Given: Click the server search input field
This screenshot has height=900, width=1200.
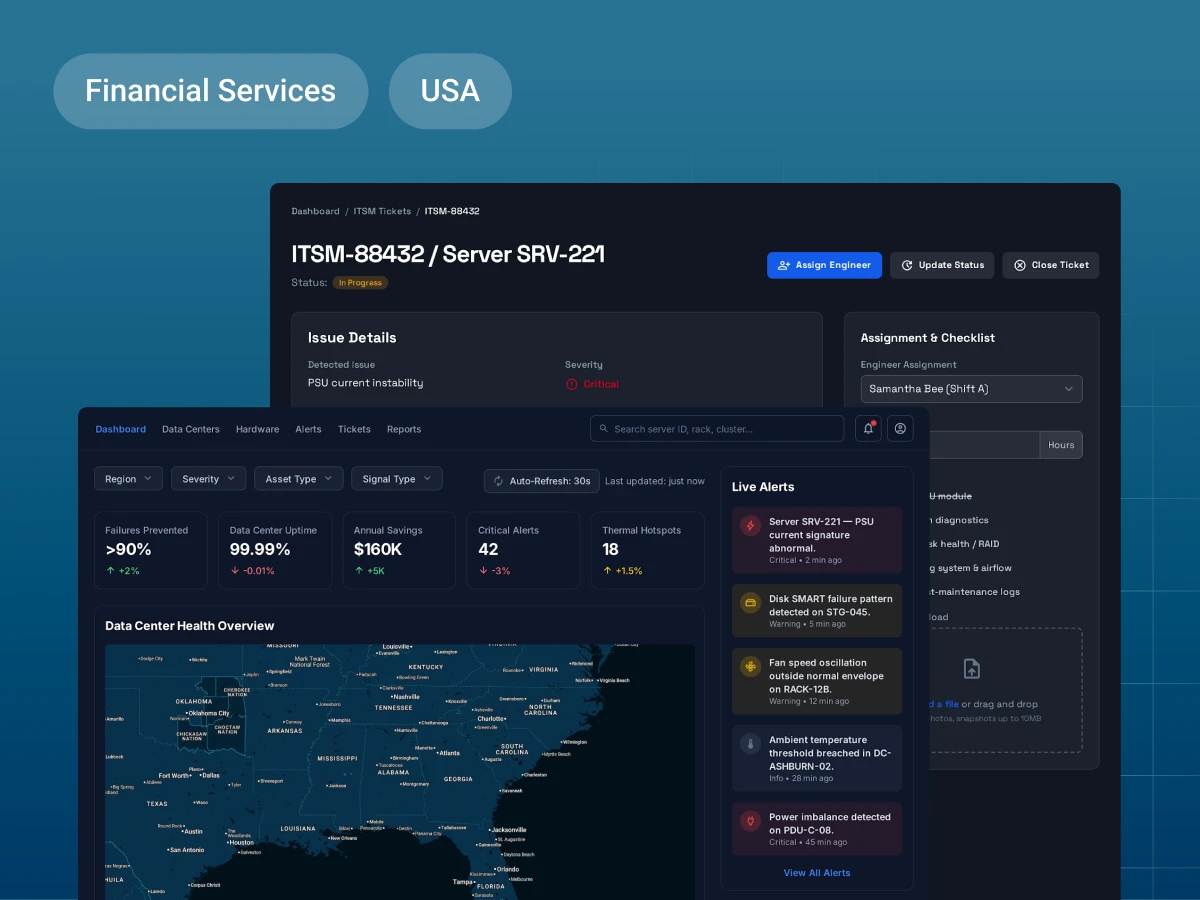Looking at the screenshot, I should pyautogui.click(x=716, y=428).
